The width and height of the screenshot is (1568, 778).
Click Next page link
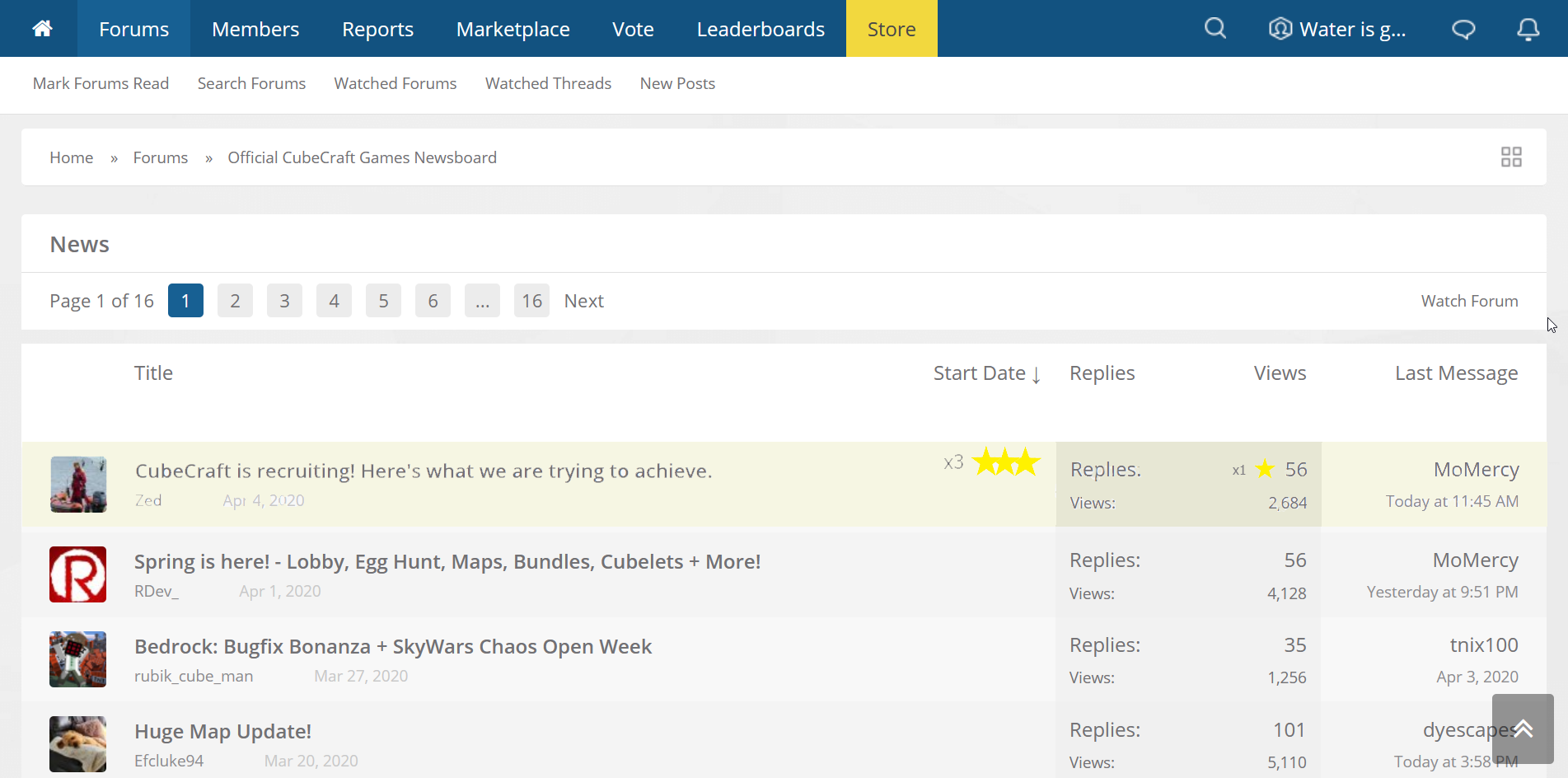point(583,301)
